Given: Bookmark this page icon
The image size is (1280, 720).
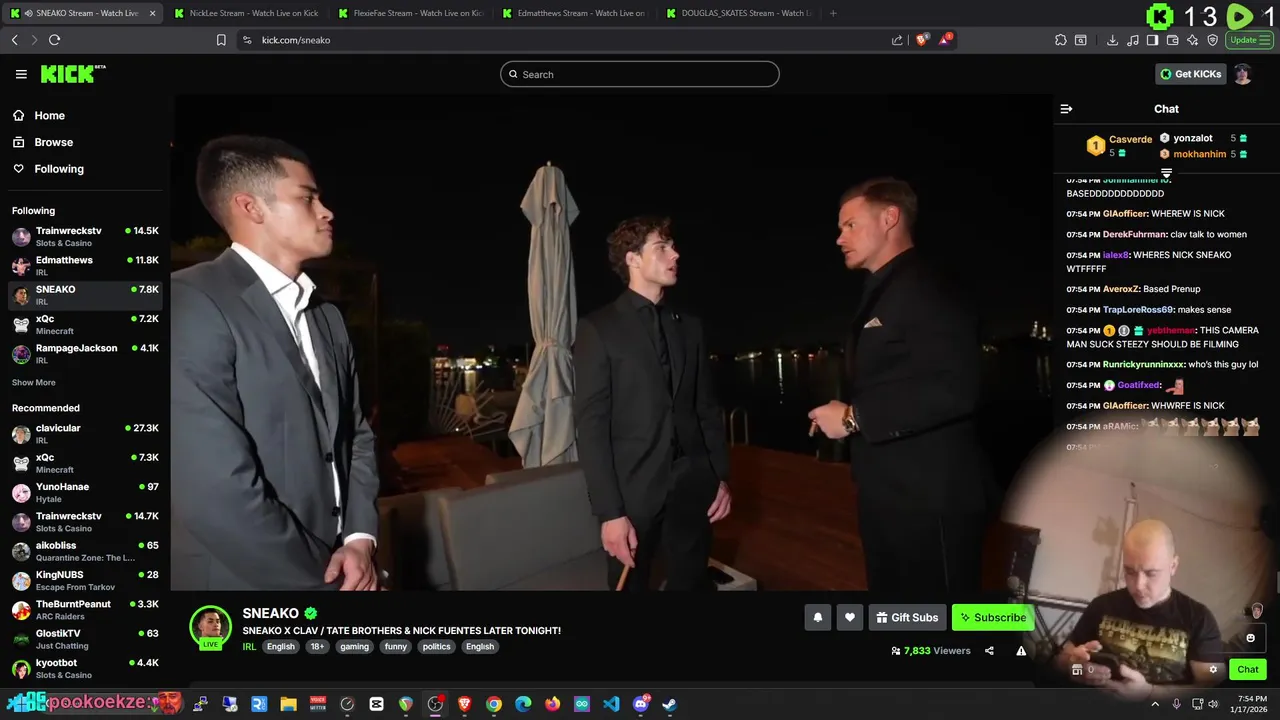Looking at the screenshot, I should [x=221, y=40].
